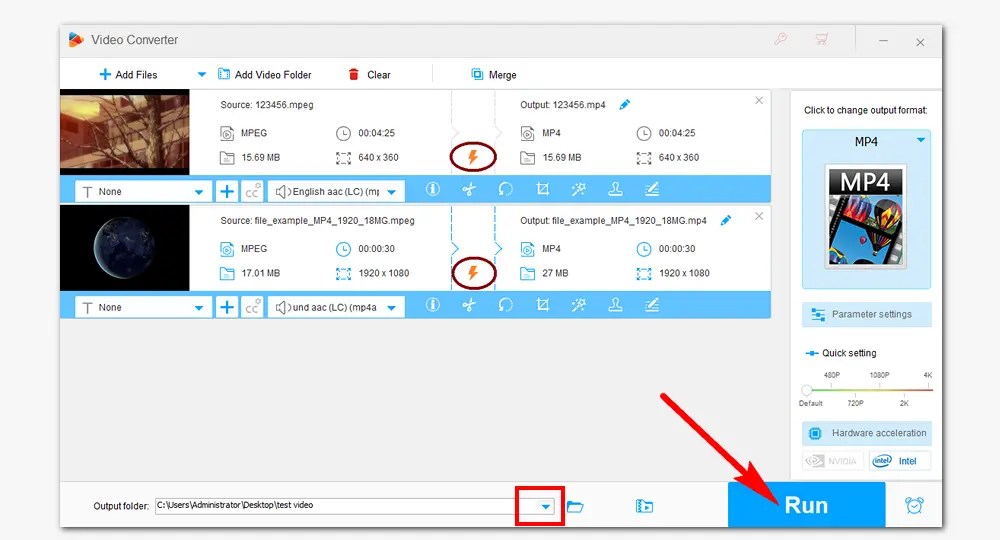The width and height of the screenshot is (1000, 540).
Task: Click the Merge button
Action: (x=494, y=75)
